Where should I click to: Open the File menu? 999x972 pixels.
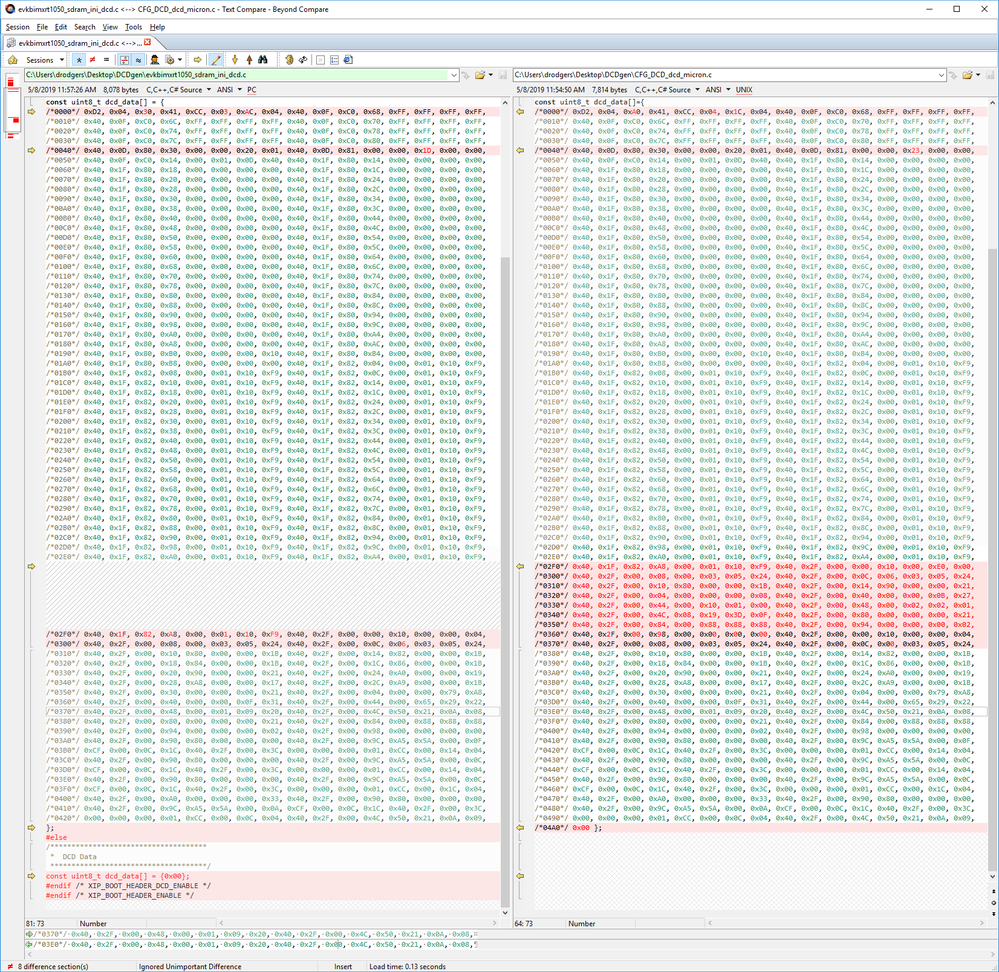tap(42, 27)
